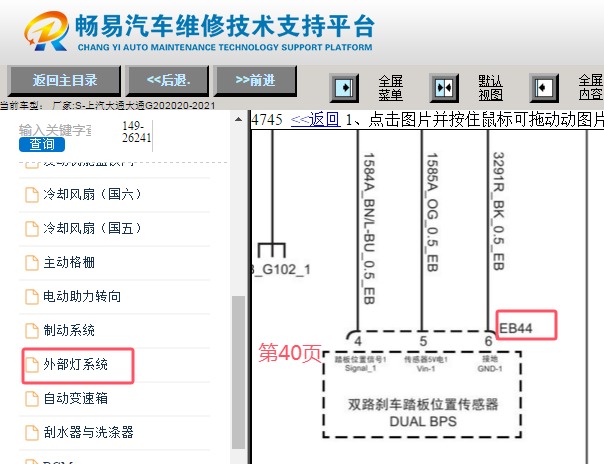The image size is (604, 464).
Task: Click the 电动助力转向 document icon
Action: pyautogui.click(x=32, y=296)
